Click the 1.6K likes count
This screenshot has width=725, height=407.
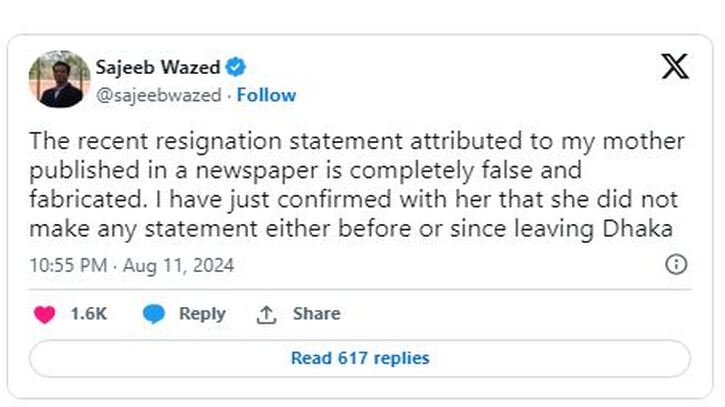tap(88, 314)
